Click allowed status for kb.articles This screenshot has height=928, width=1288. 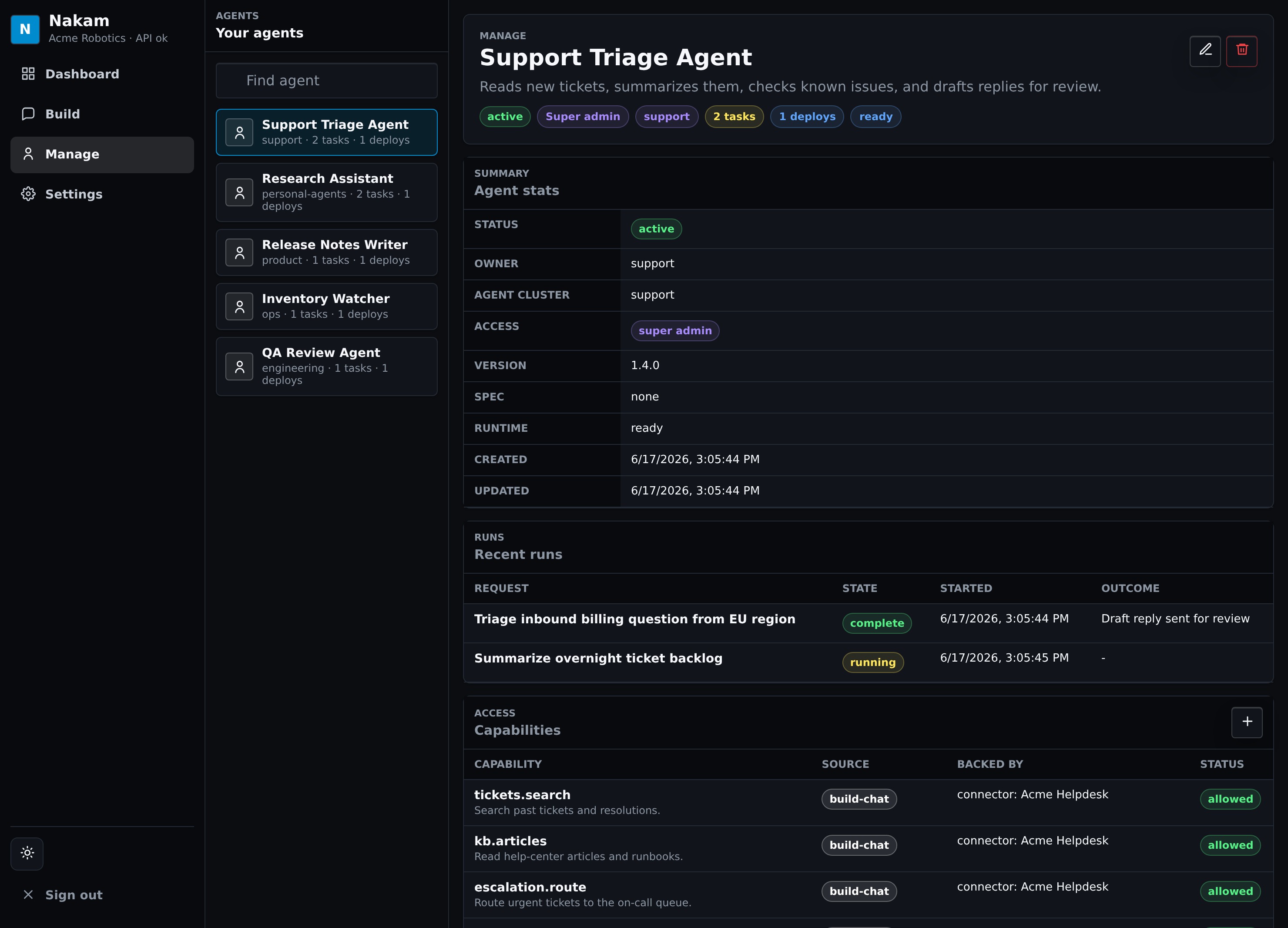tap(1230, 845)
